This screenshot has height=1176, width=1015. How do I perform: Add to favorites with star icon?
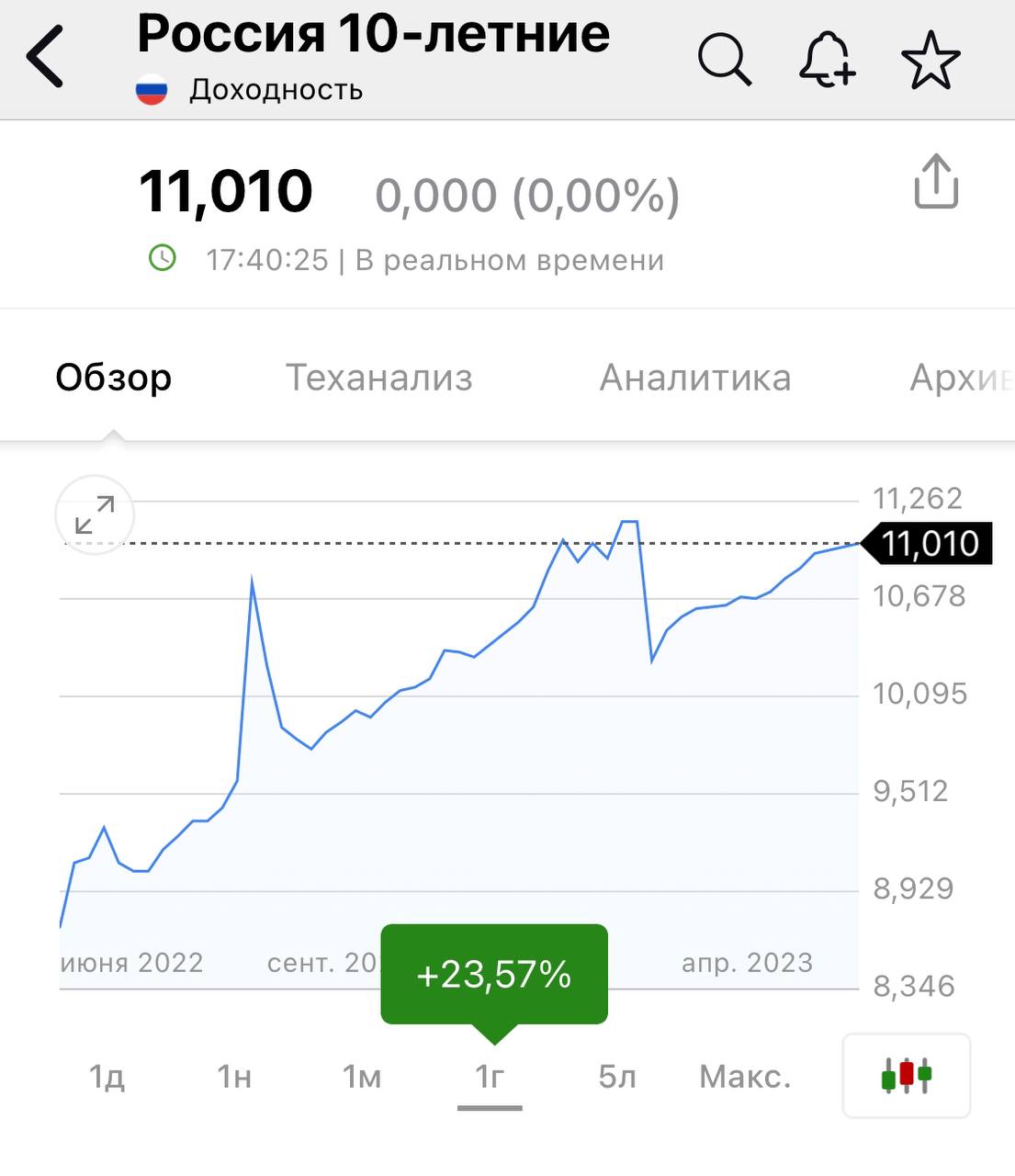point(930,61)
